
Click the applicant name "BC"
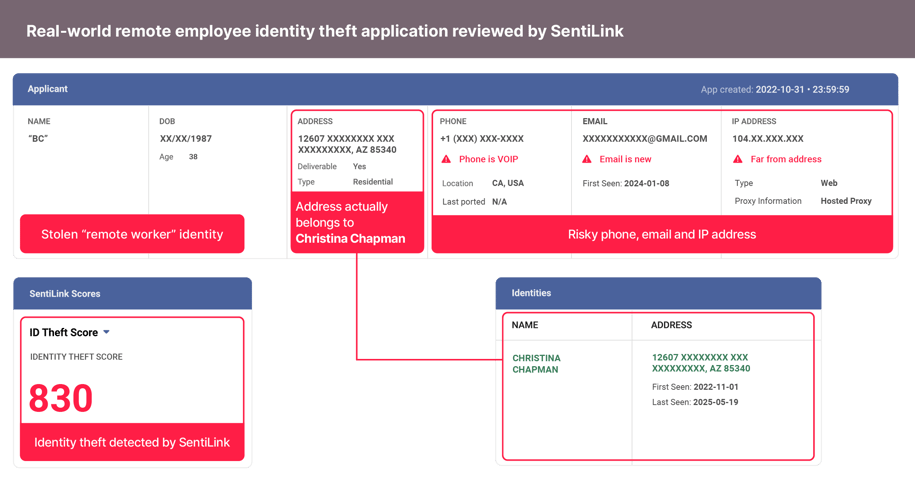(38, 139)
